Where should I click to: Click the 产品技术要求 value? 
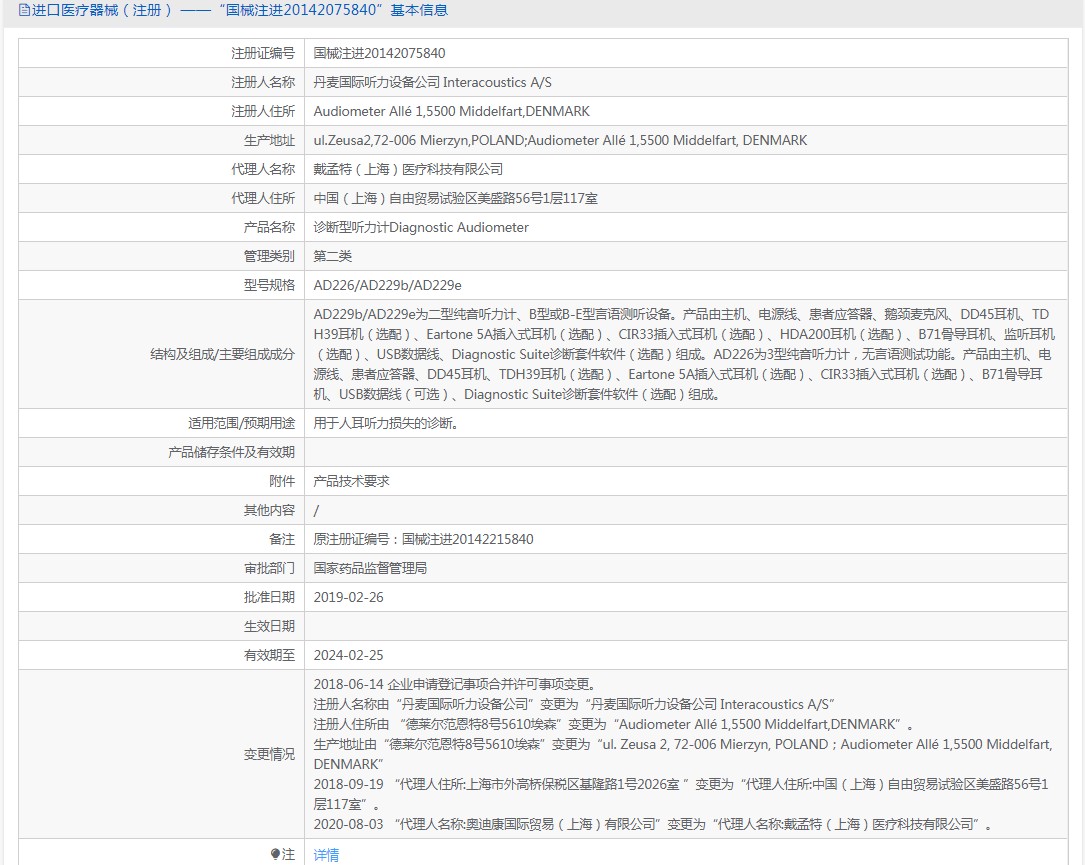[x=352, y=481]
